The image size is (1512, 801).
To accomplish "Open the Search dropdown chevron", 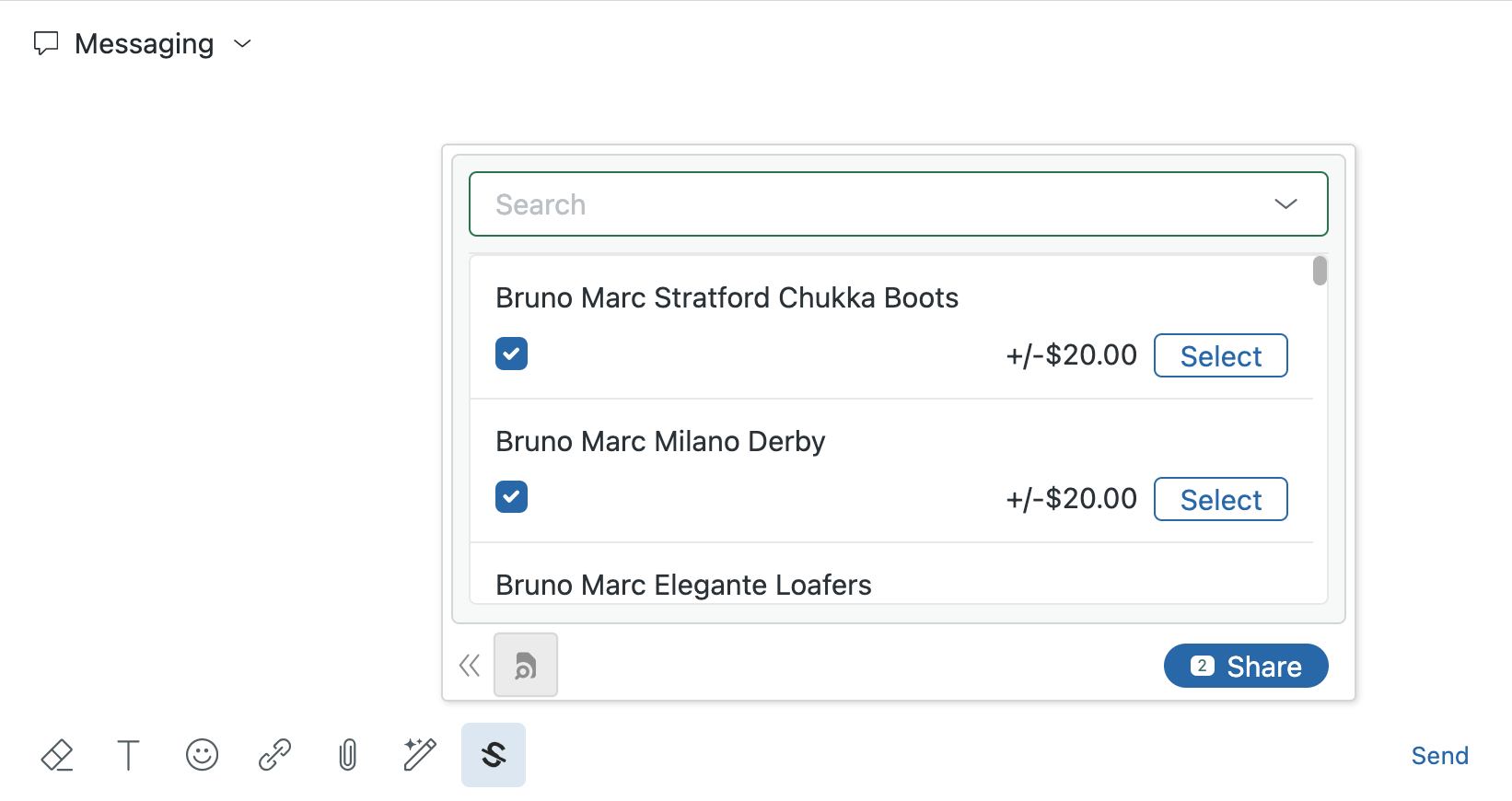I will click(1285, 204).
